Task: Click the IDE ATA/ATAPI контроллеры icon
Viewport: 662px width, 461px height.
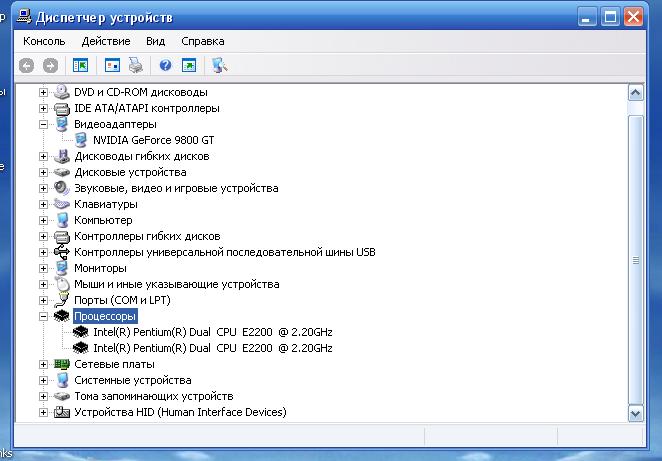Action: point(62,108)
